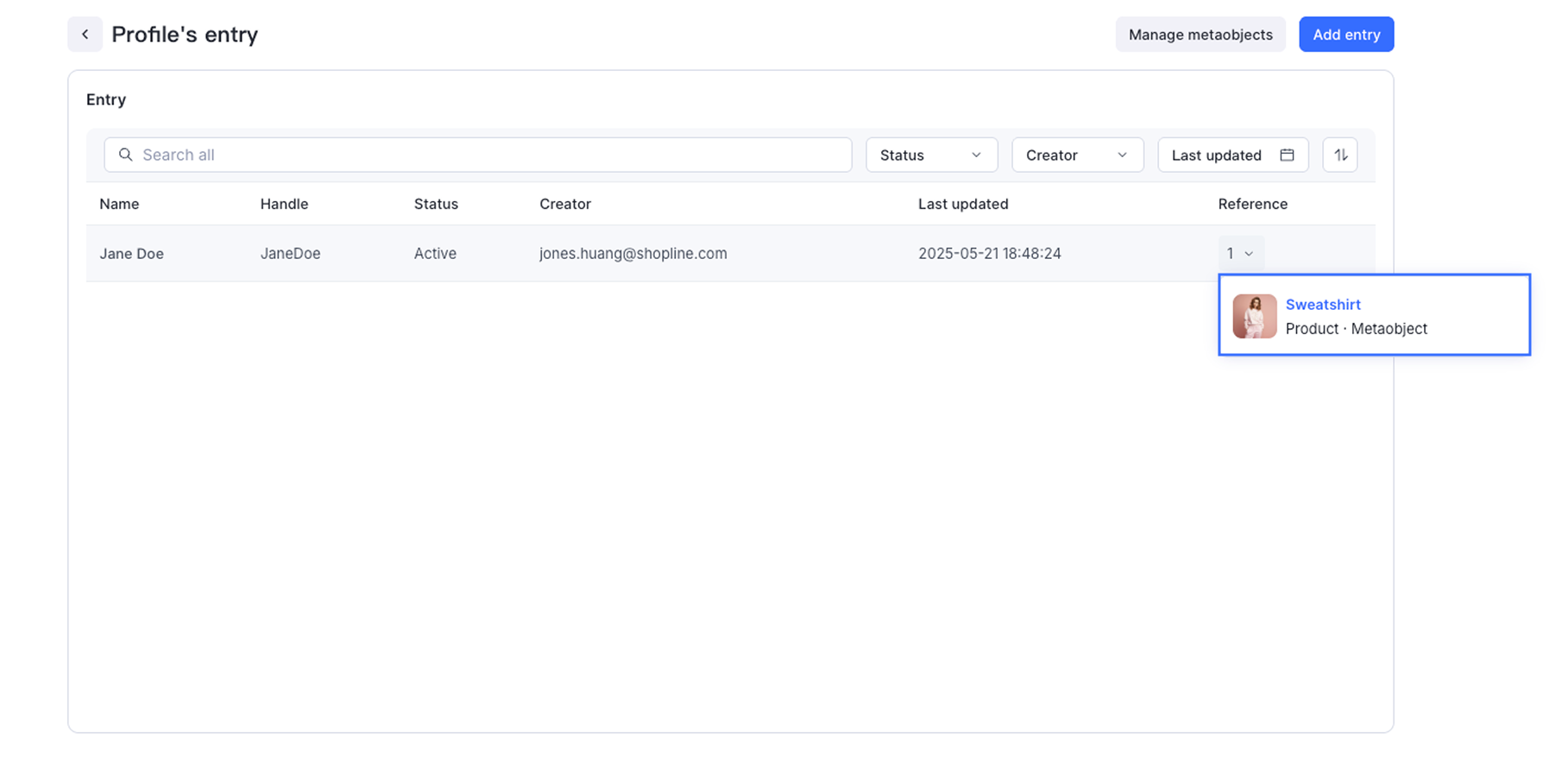Focus the Search all input field
Viewport: 1568px width, 783px height.
pyautogui.click(x=478, y=155)
